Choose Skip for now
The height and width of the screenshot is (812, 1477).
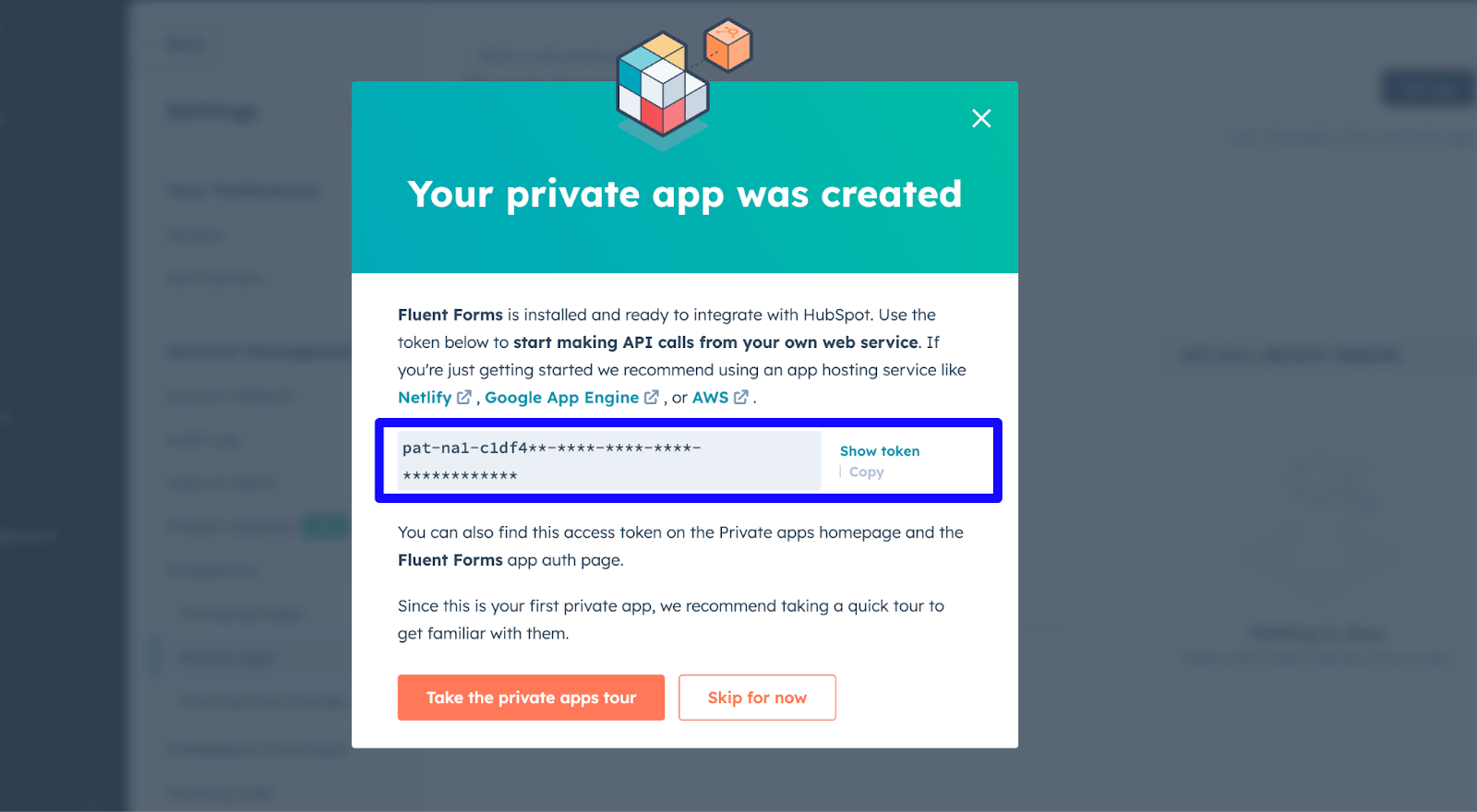[757, 698]
